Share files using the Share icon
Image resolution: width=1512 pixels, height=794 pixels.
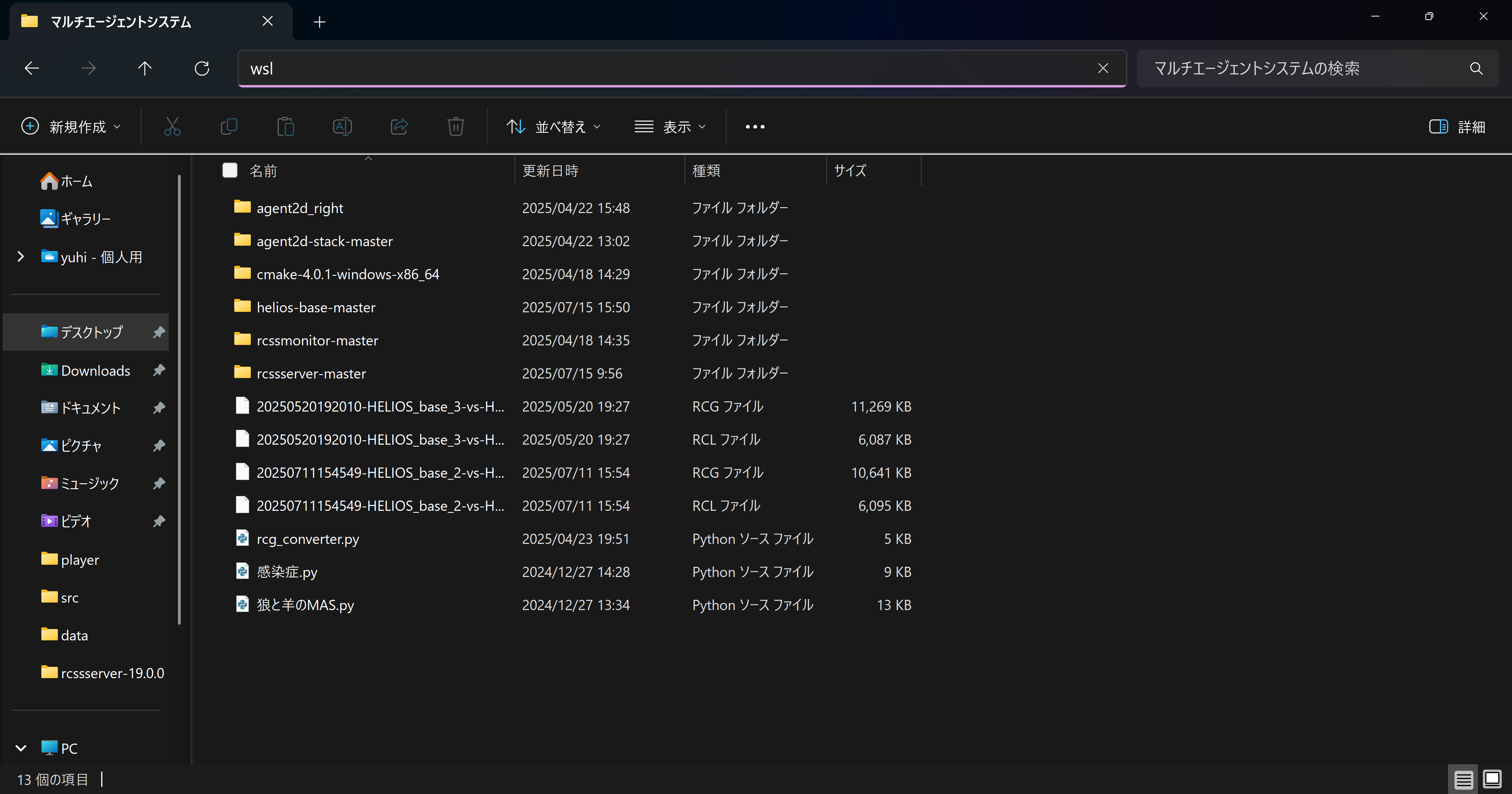pyautogui.click(x=399, y=126)
